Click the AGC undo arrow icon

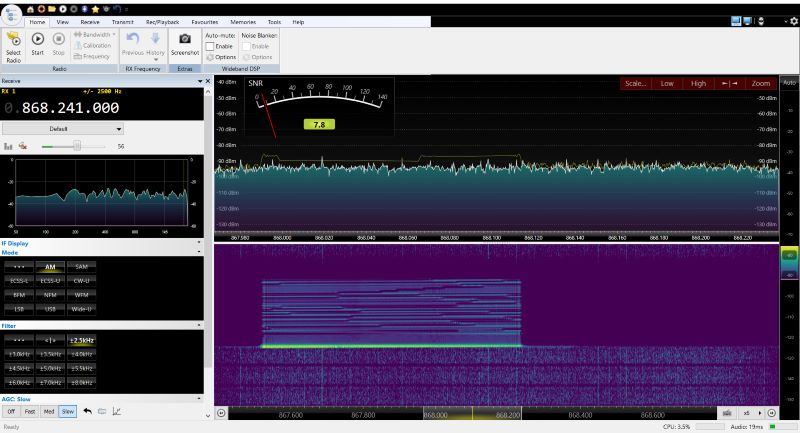pyautogui.click(x=87, y=411)
